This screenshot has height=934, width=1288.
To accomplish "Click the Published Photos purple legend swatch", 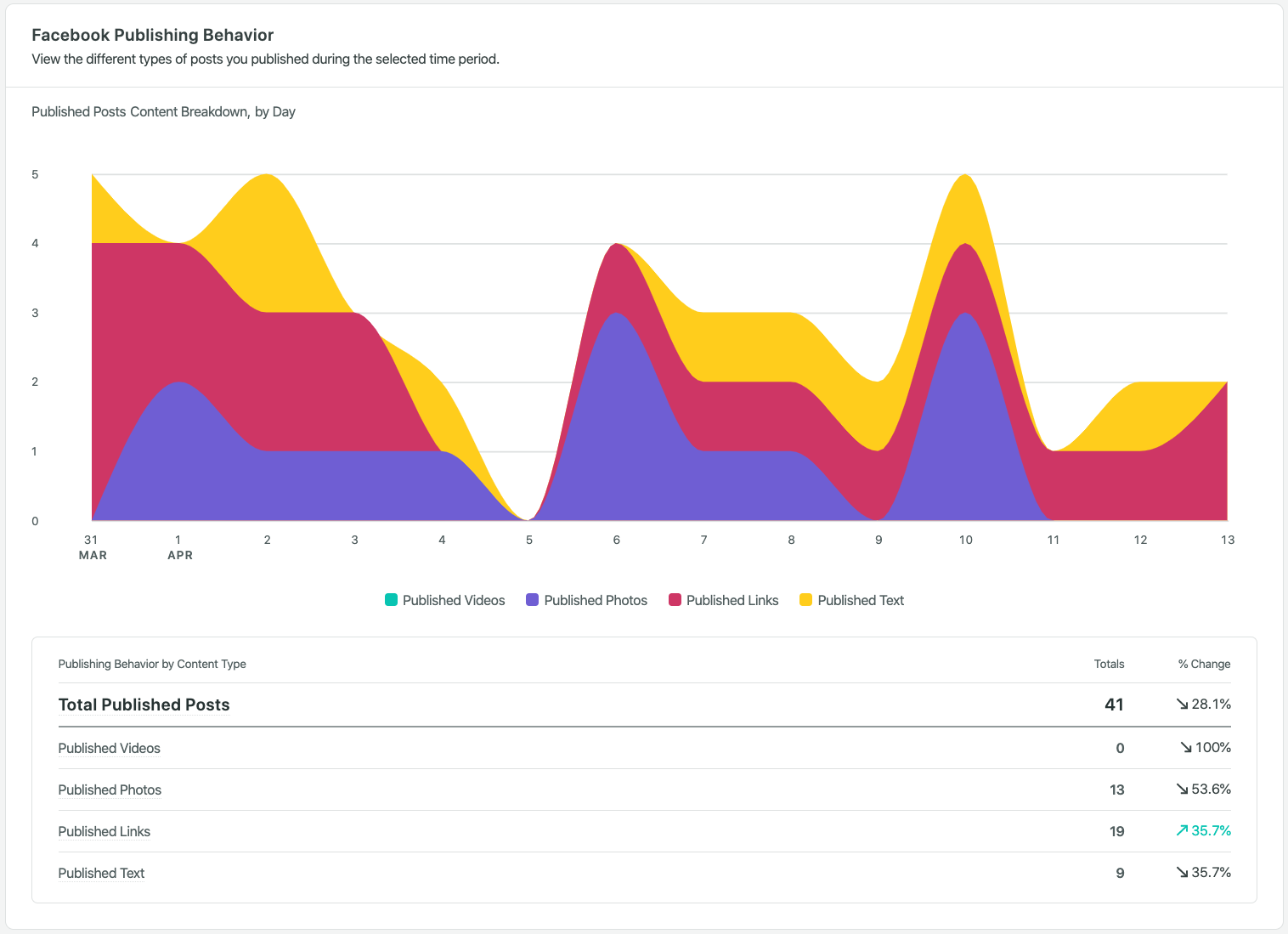I will coord(533,600).
